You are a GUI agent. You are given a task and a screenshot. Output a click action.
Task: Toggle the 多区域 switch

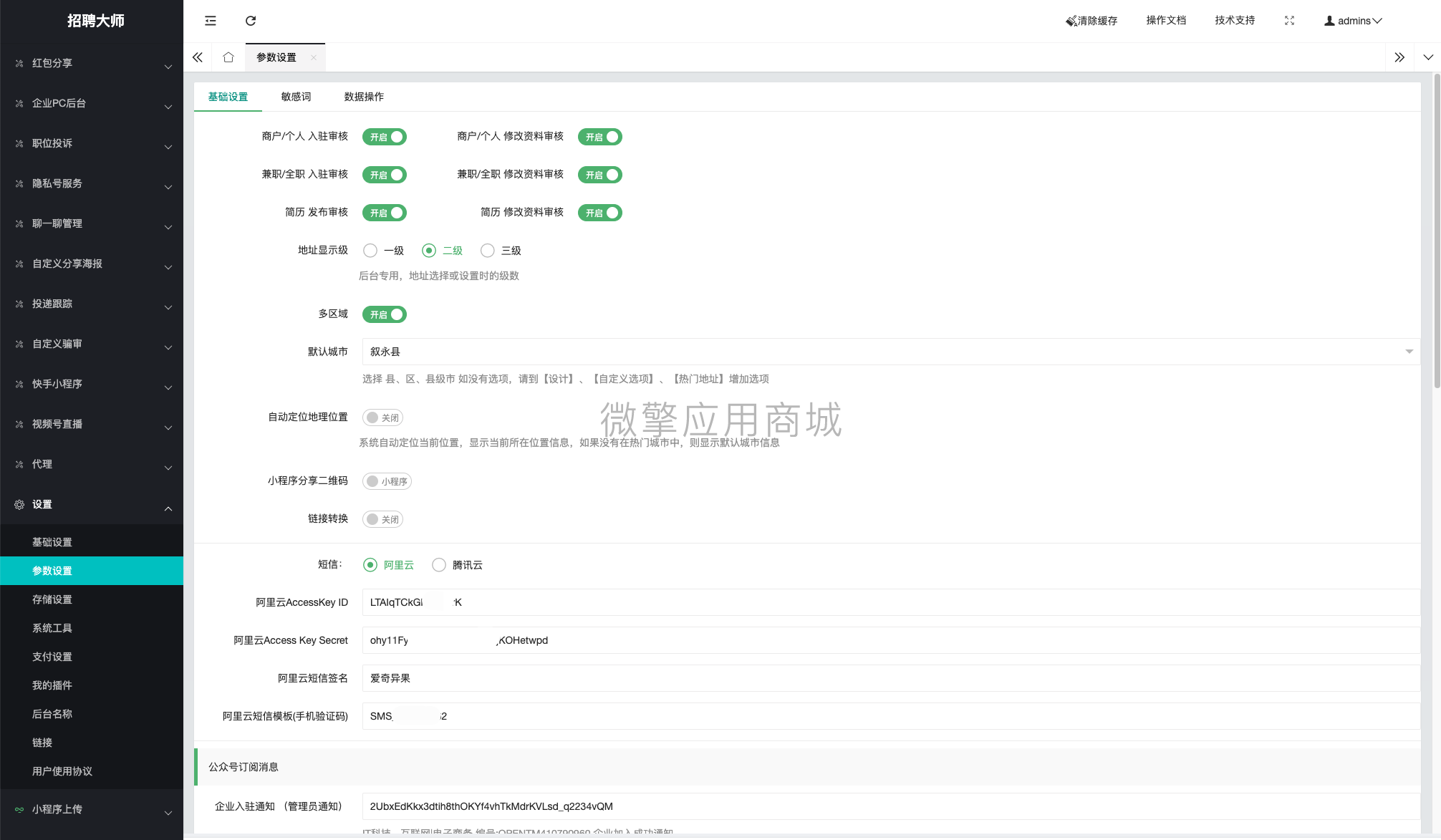[x=385, y=314]
